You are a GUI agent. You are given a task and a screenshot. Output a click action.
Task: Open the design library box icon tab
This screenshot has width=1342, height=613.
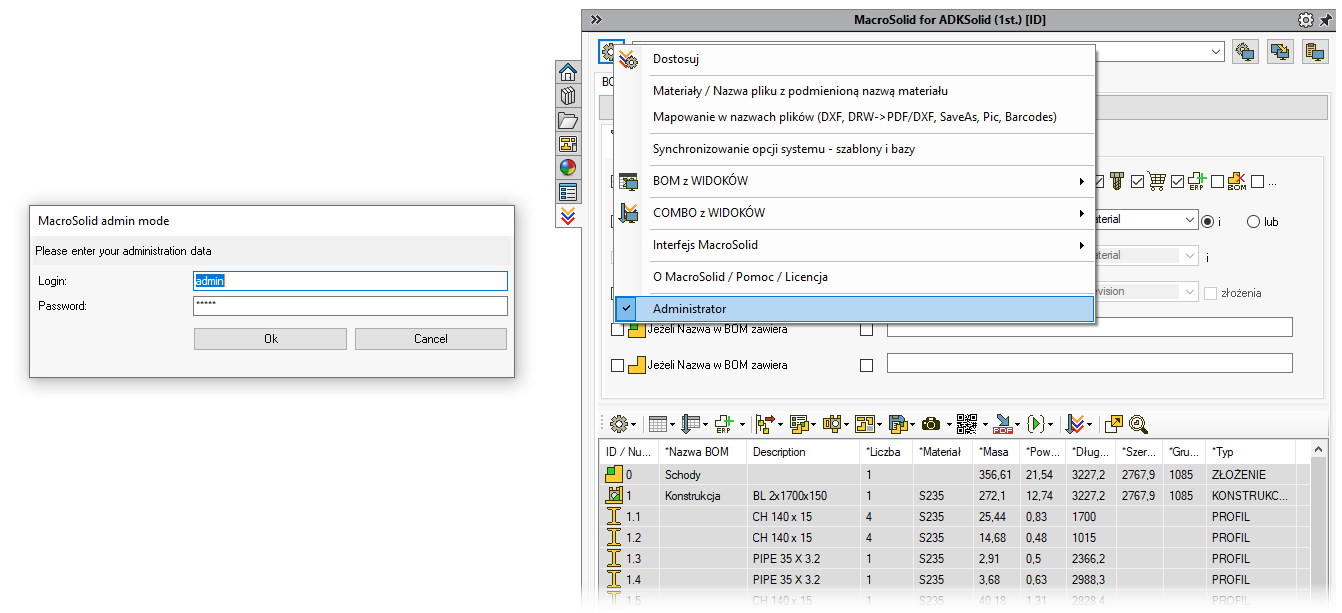tap(568, 96)
